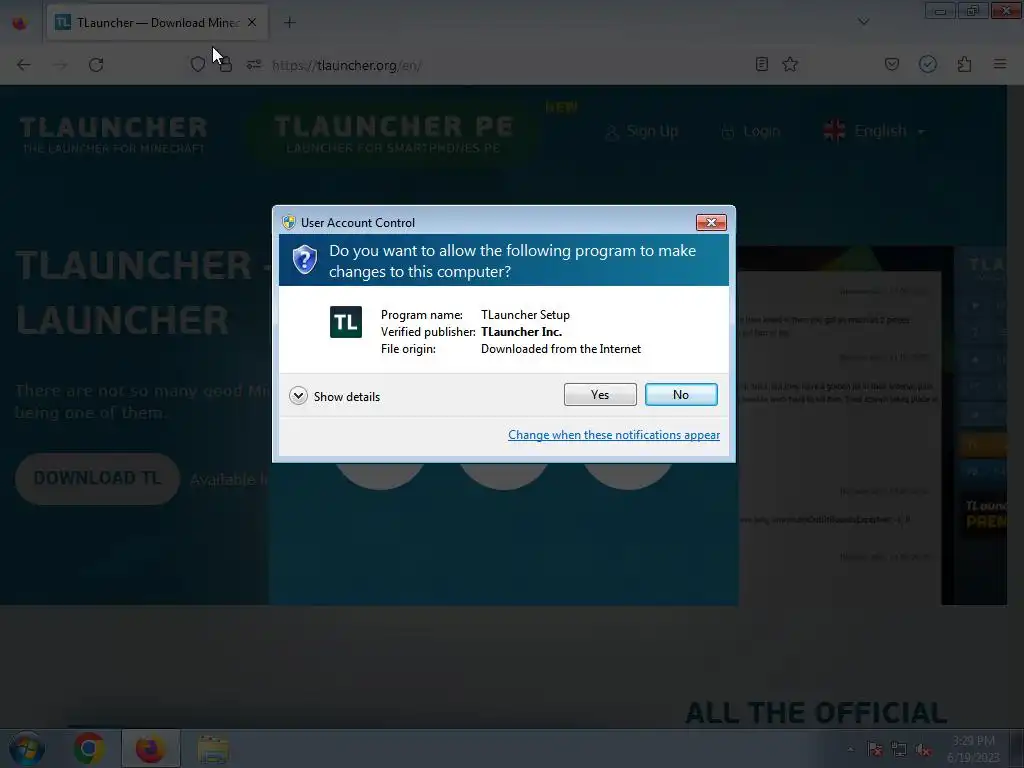1024x768 pixels.
Task: Close the User Account Control dialog
Action: tap(711, 223)
